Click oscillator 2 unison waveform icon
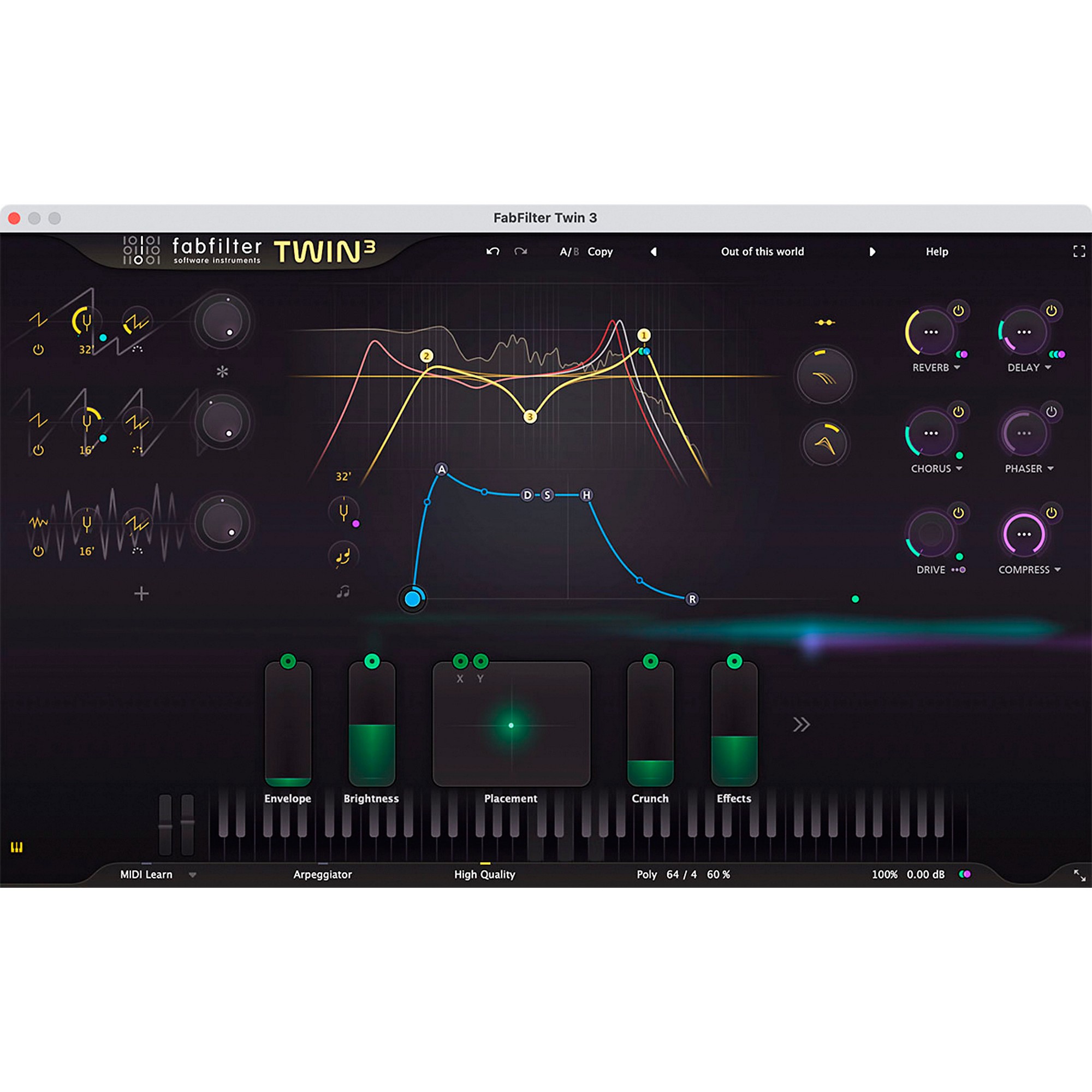This screenshot has height=1092, width=1092. [137, 422]
